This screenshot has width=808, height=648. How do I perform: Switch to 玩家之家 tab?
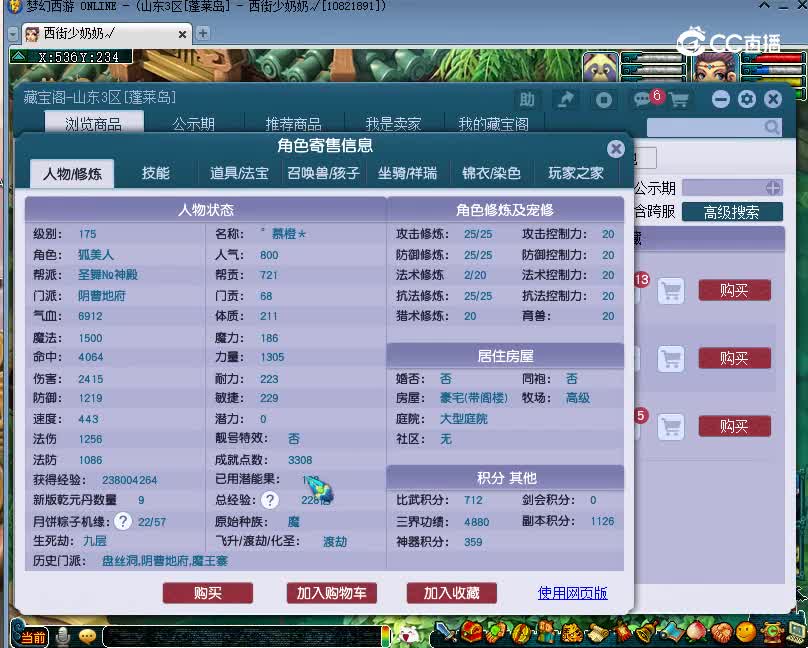(576, 173)
